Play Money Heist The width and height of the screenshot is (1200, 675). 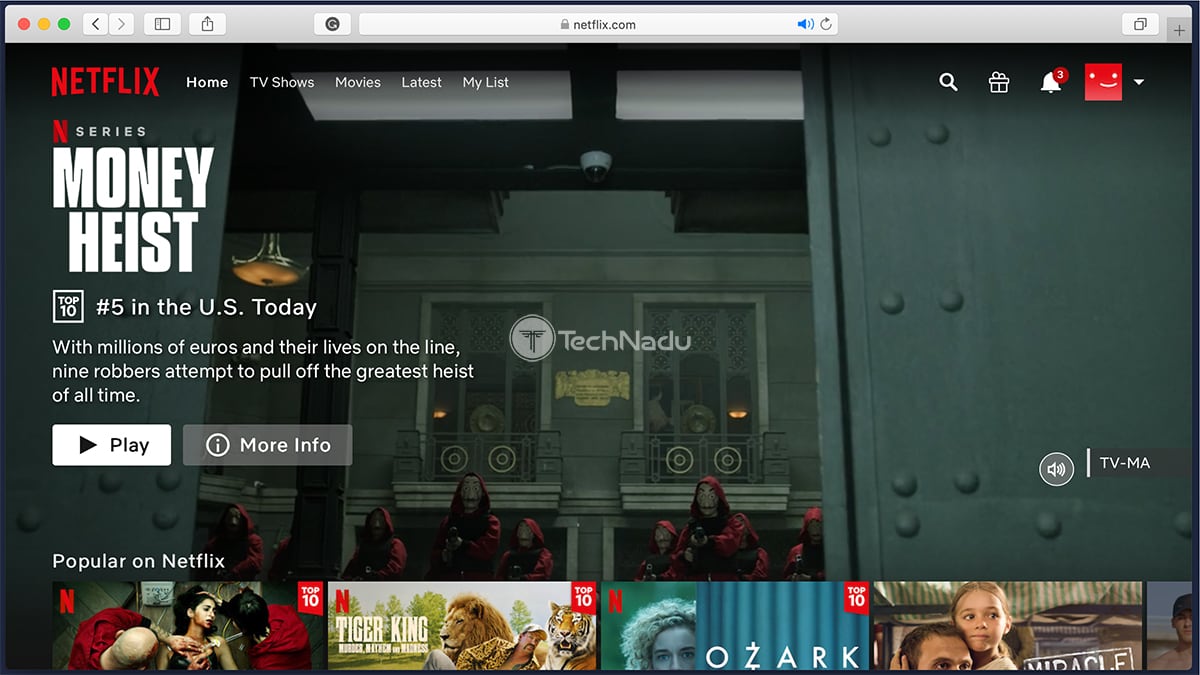click(111, 445)
